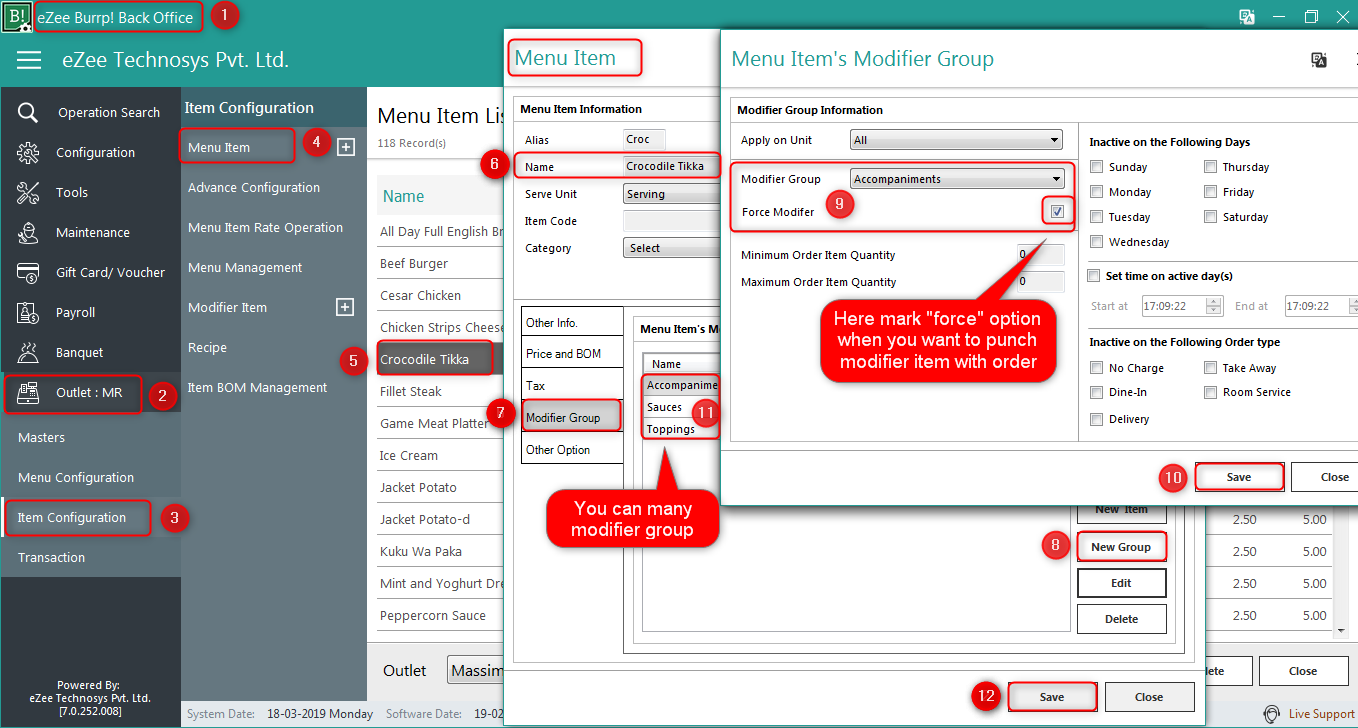1358x728 pixels.
Task: Check Monday as inactive day
Action: pyautogui.click(x=1097, y=192)
